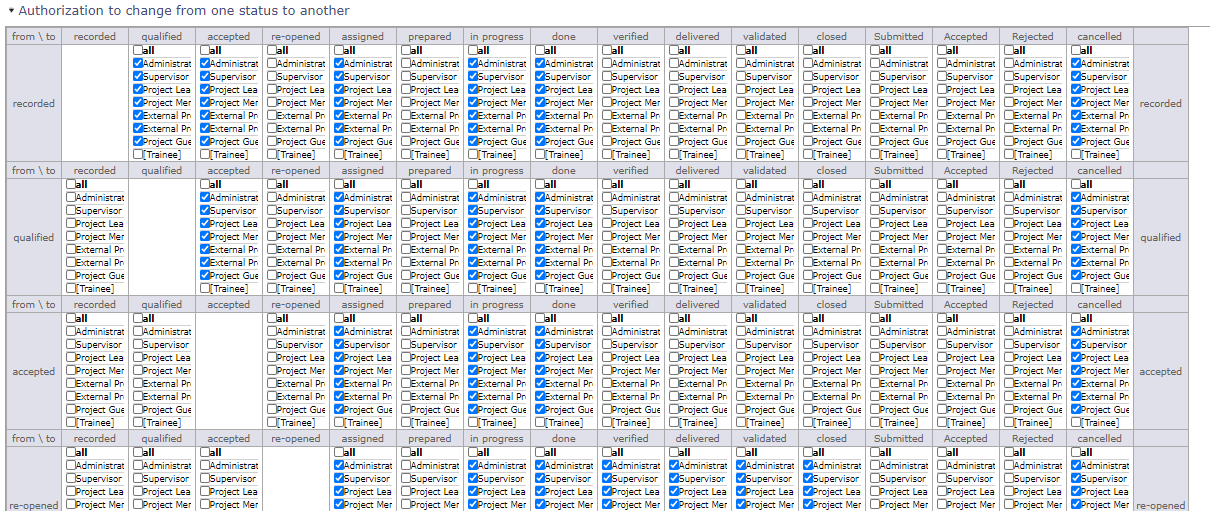Check Trainee for recorded to assigned transition
The width and height of the screenshot is (1210, 511).
(340, 154)
